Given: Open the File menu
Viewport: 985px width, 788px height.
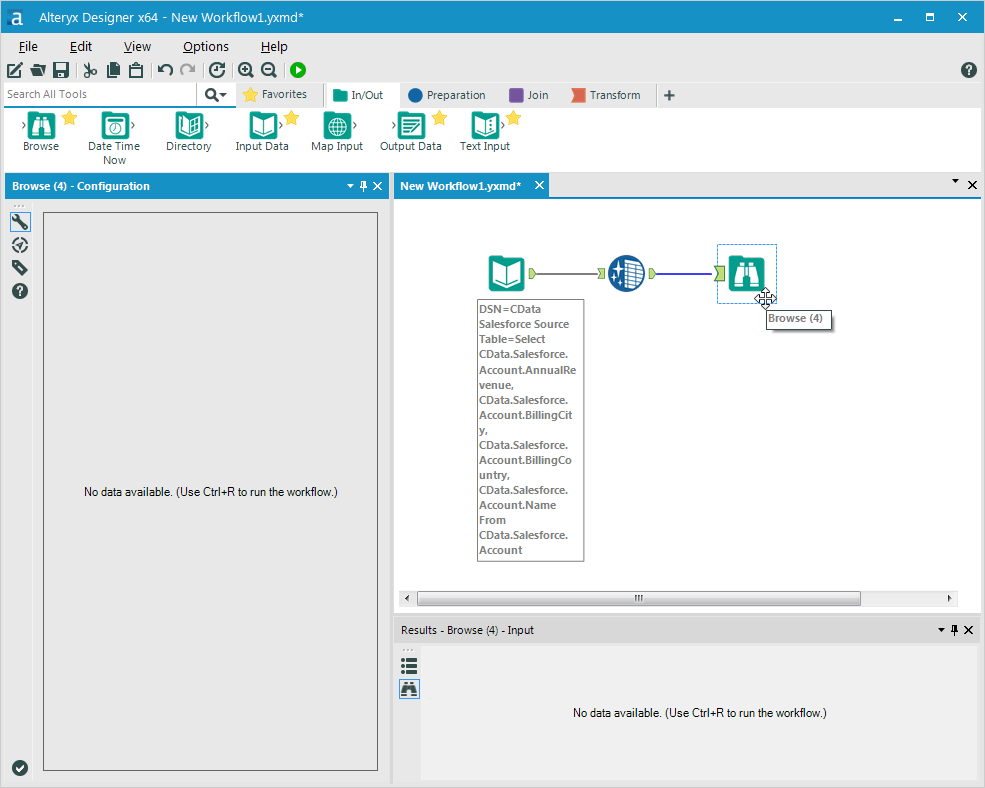Looking at the screenshot, I should (28, 47).
